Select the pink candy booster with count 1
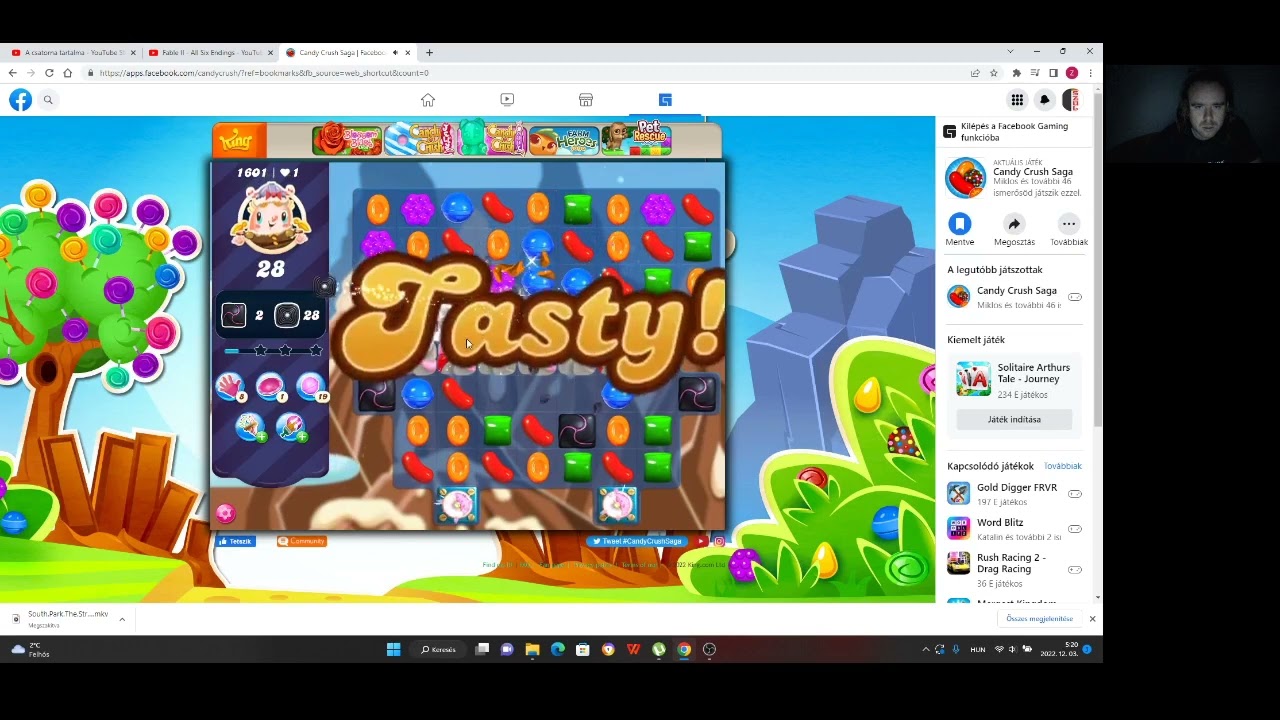The image size is (1280, 720). (270, 387)
